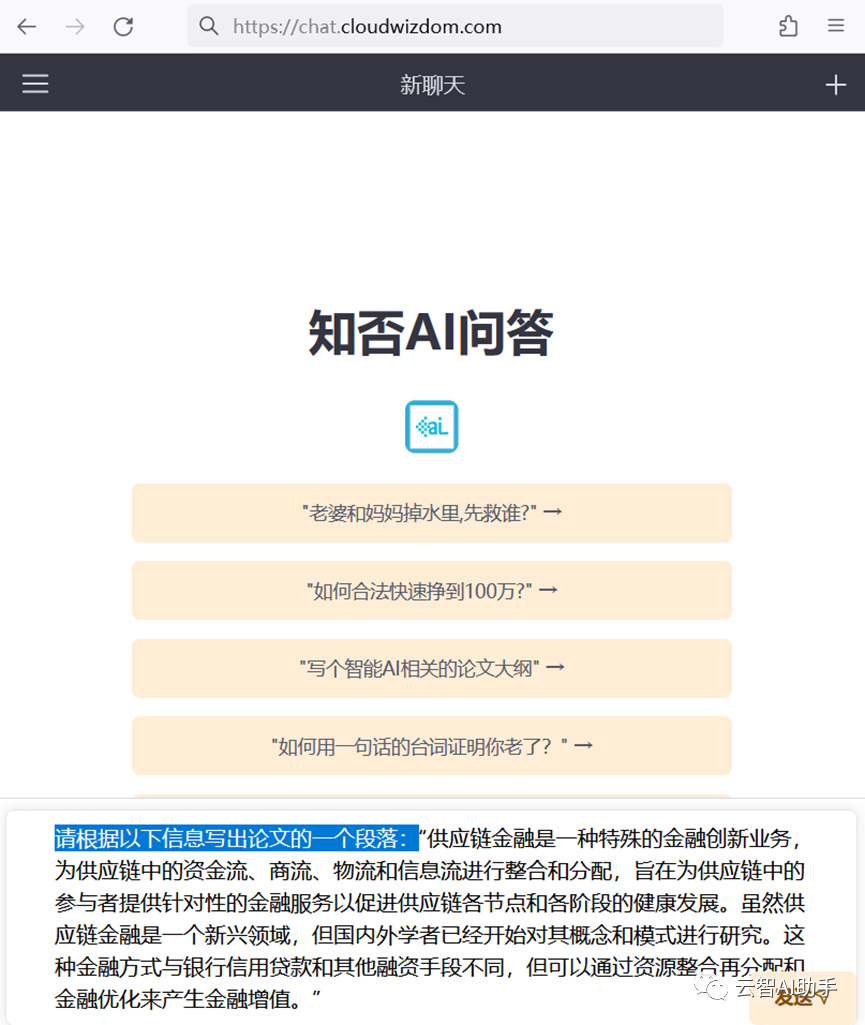Go back with the browser back arrow
Image resolution: width=865 pixels, height=1025 pixels.
pos(27,27)
